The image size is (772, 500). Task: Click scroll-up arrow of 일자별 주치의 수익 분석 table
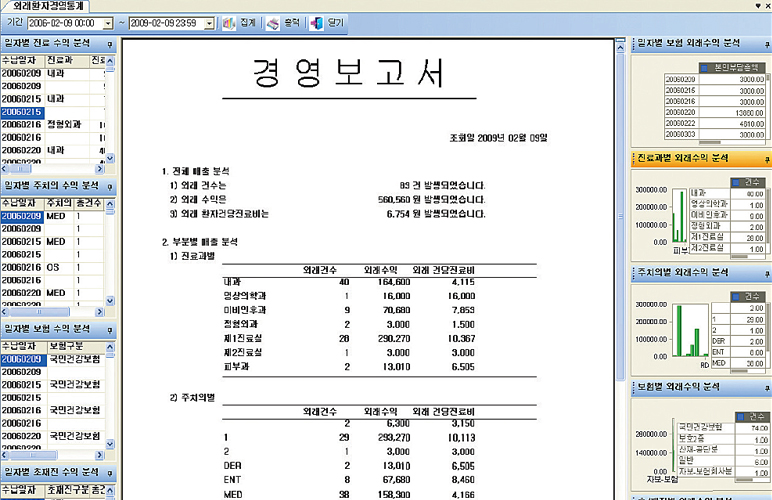click(110, 204)
